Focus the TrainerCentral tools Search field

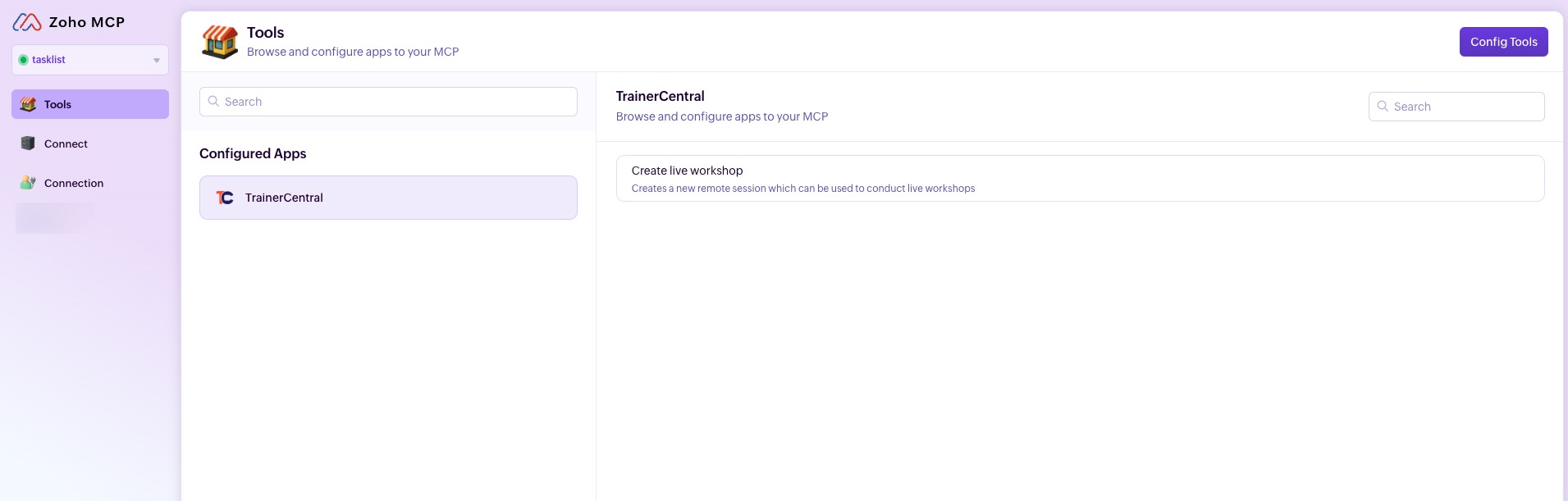pos(1465,107)
